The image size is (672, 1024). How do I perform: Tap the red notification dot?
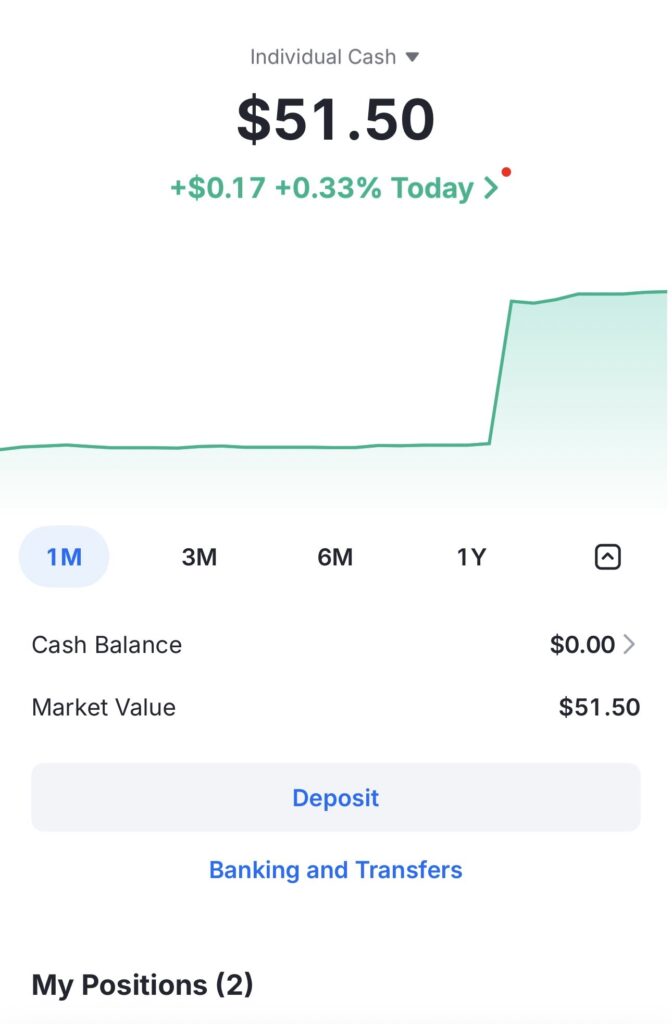click(x=506, y=172)
